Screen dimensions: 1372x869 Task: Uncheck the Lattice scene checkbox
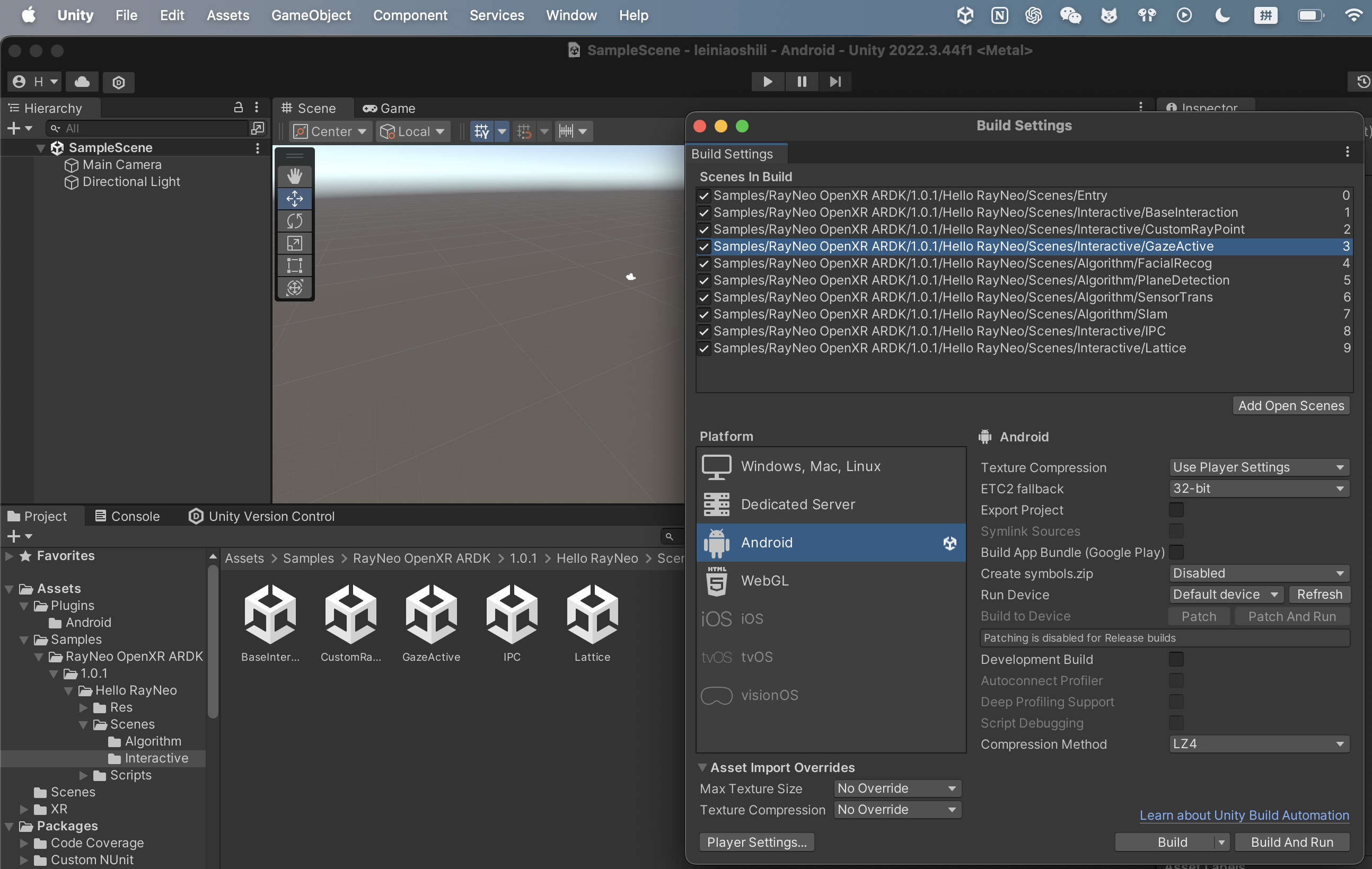pos(704,349)
